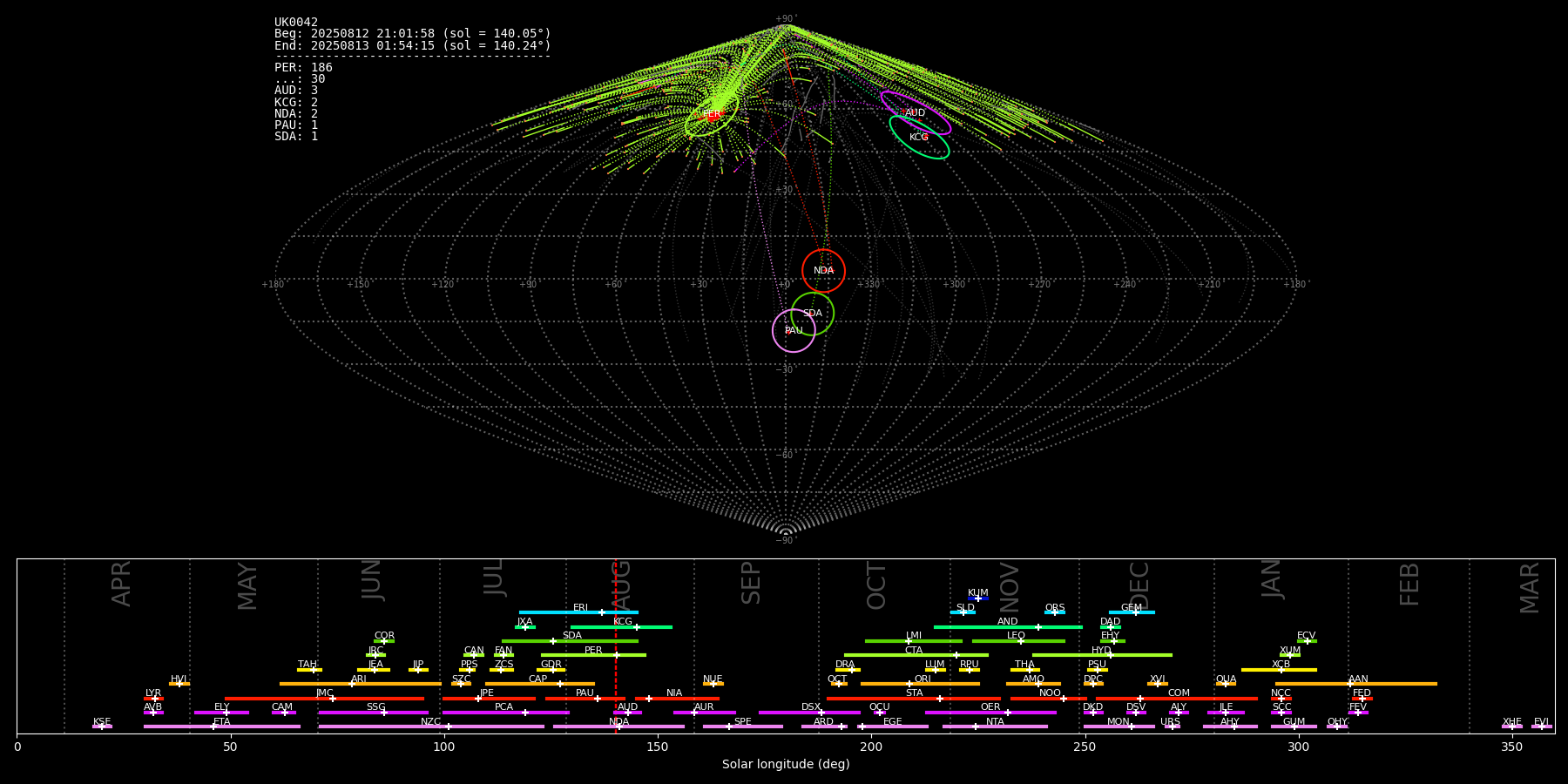Viewport: 1568px width, 784px height.
Task: Click the violet NTA bar in the timeline
Action: [995, 727]
